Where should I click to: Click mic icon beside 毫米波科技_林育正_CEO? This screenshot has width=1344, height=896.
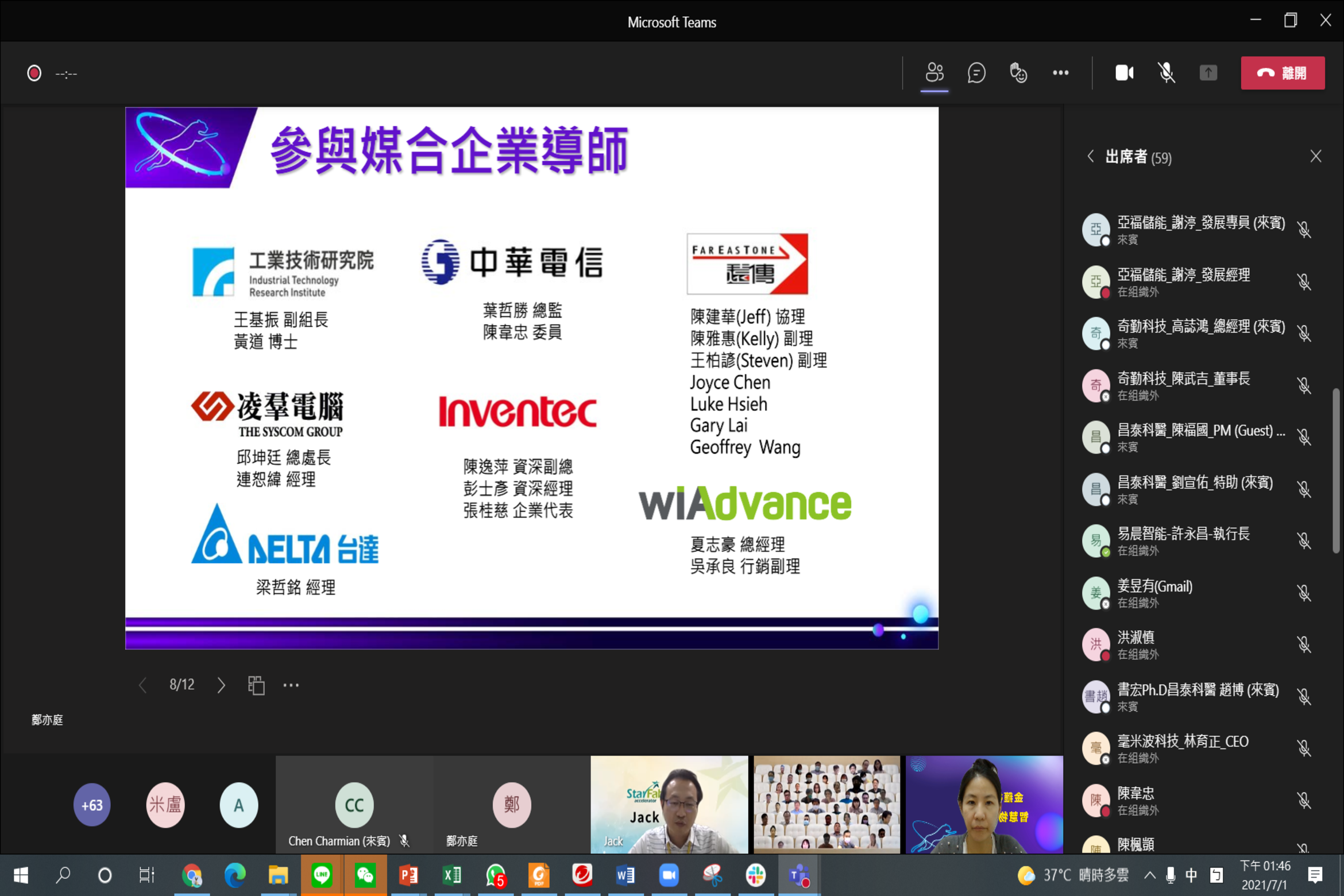coord(1304,748)
